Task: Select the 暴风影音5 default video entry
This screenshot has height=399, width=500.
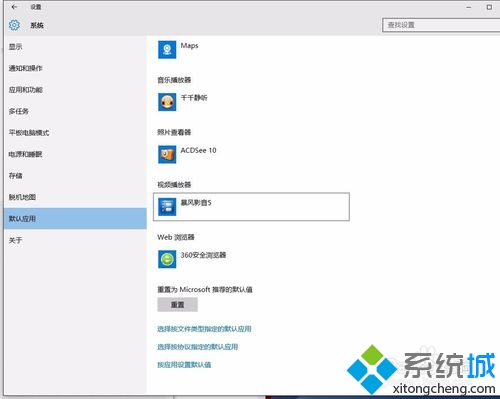Action: 251,207
